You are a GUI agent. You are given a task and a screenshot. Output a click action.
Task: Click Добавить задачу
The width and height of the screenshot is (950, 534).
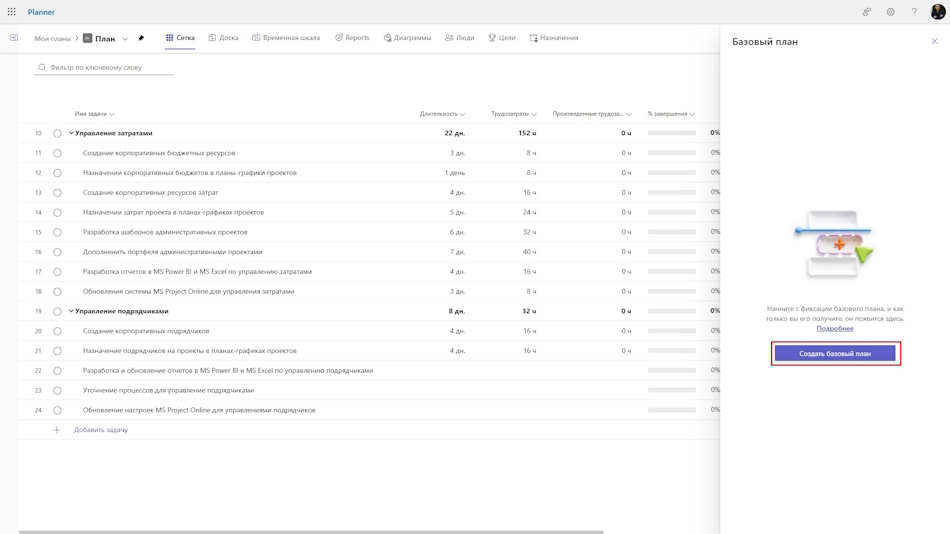(x=101, y=430)
